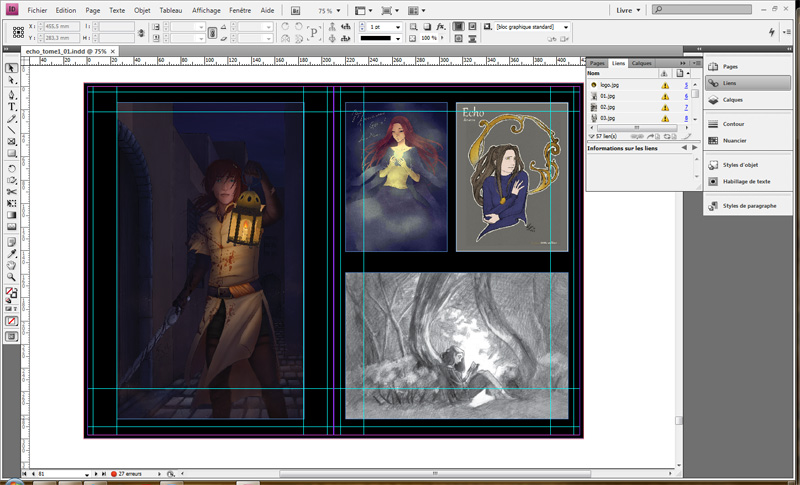
Task: Switch to the Pages tab in panel
Action: coord(597,63)
